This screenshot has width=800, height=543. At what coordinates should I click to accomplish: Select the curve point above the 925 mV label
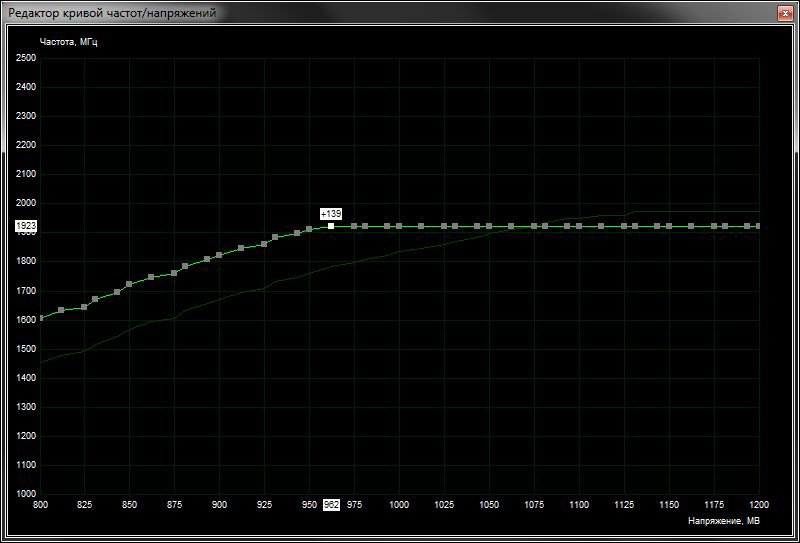[x=264, y=244]
